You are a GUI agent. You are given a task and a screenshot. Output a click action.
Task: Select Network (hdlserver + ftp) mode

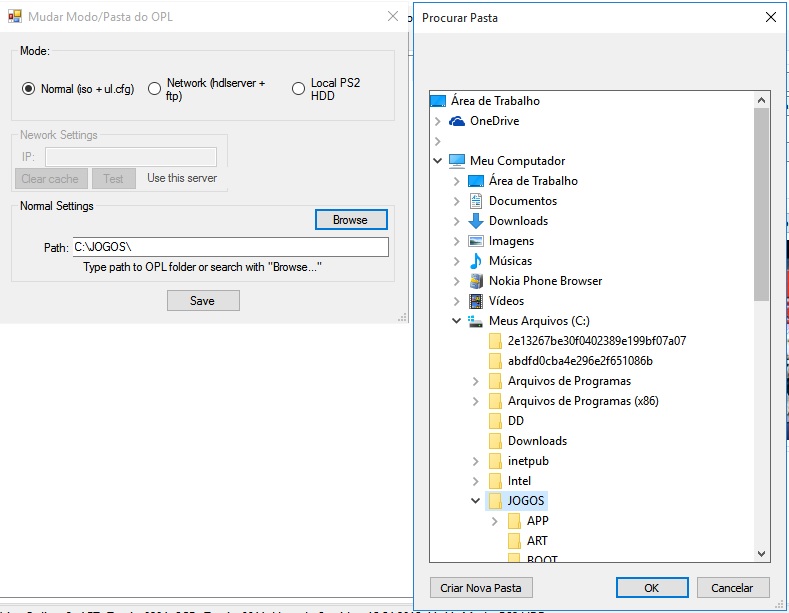(x=154, y=89)
